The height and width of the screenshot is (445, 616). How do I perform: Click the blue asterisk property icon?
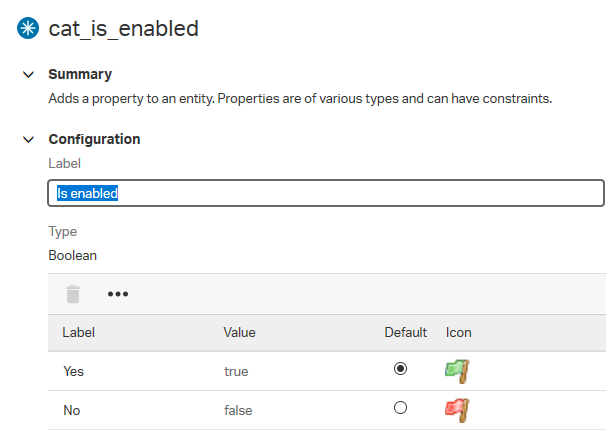[28, 28]
